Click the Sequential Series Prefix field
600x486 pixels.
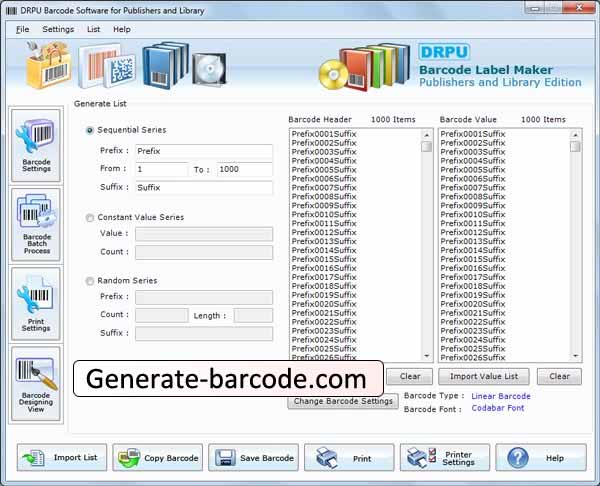click(204, 151)
